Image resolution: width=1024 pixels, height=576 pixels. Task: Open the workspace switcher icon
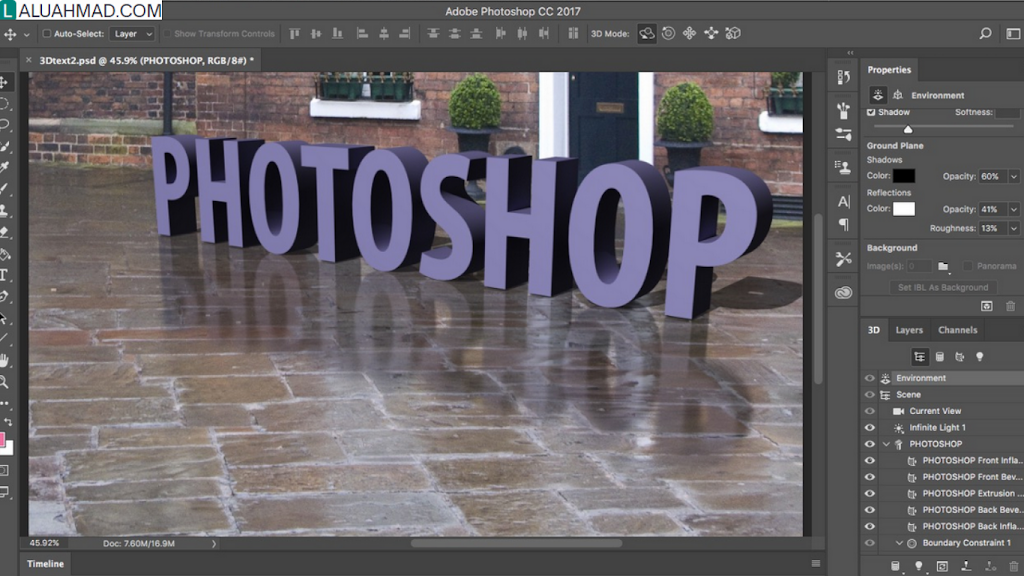click(1013, 33)
